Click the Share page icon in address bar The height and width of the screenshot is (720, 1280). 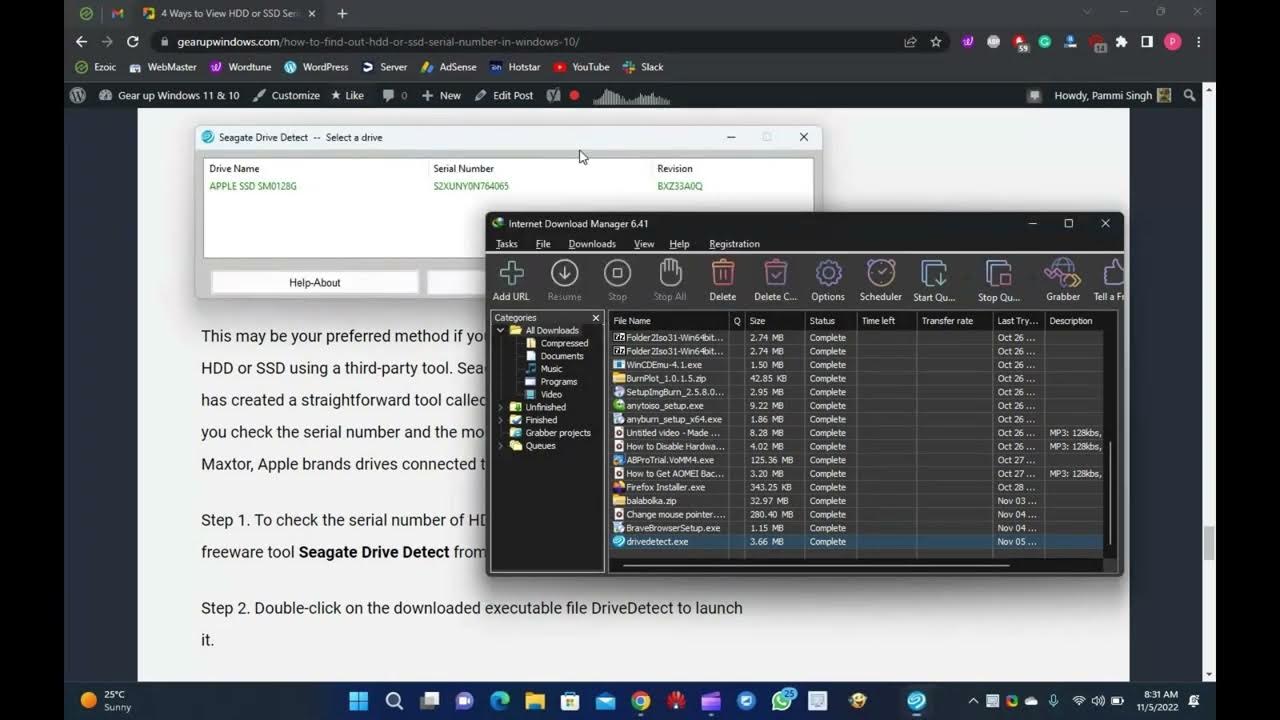910,42
